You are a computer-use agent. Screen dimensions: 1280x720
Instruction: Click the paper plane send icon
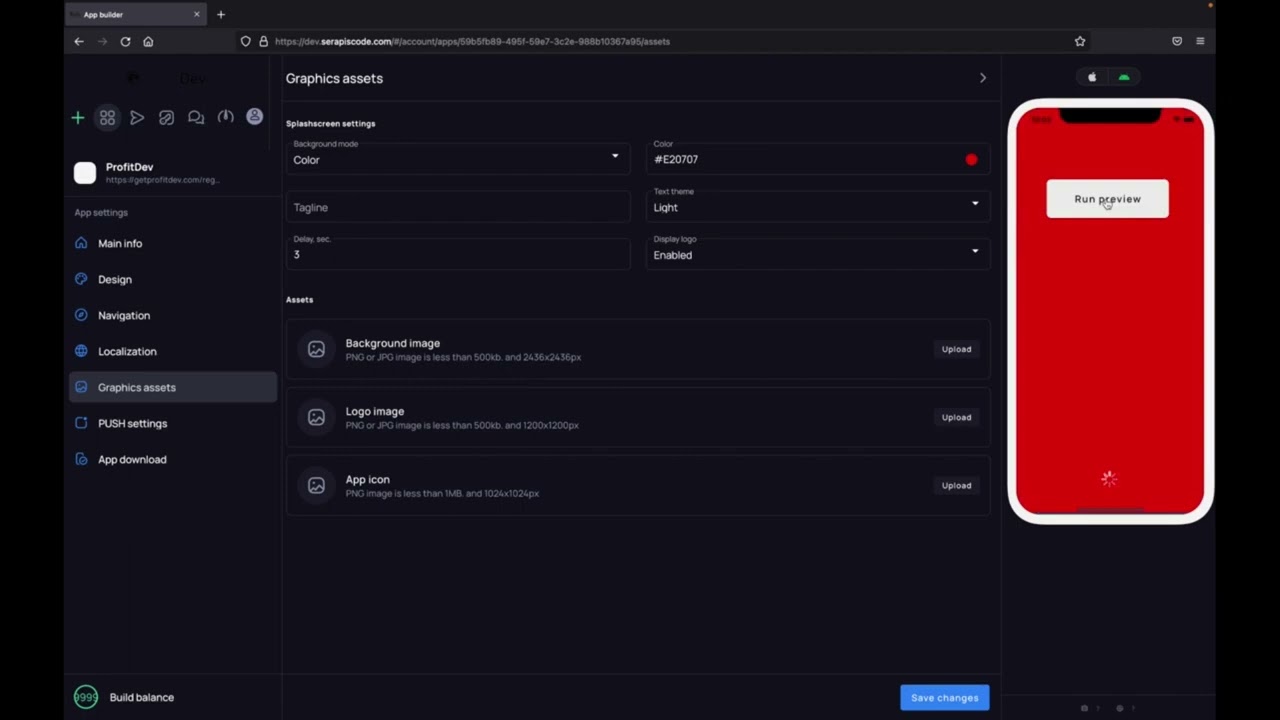(137, 118)
